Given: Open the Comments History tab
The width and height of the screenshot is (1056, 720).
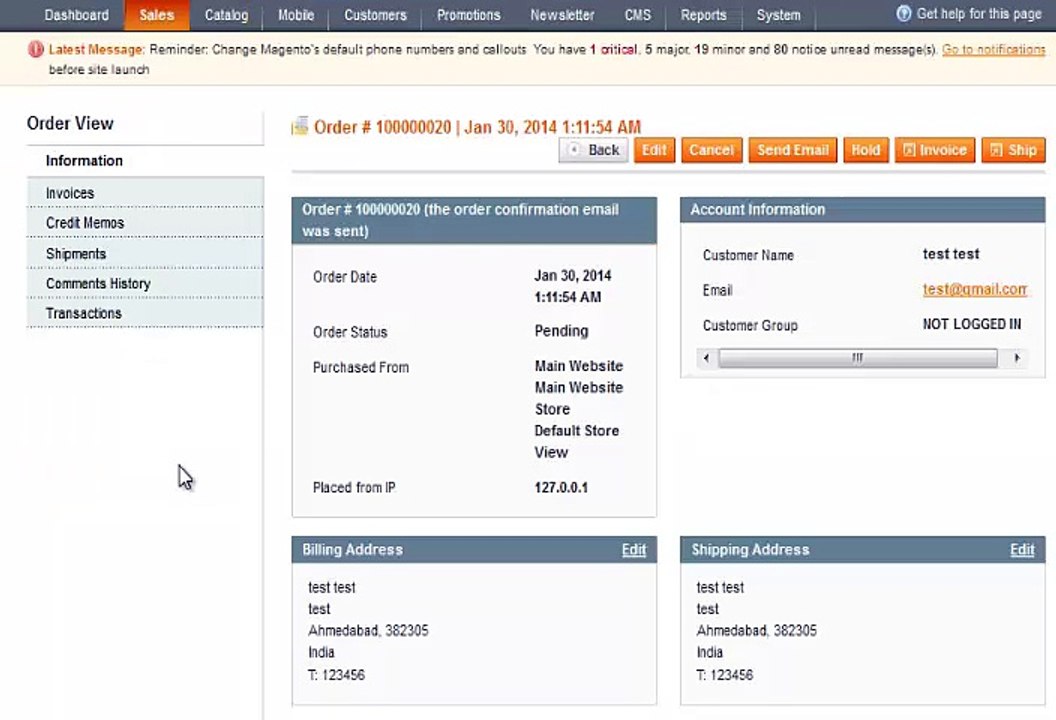Looking at the screenshot, I should pyautogui.click(x=145, y=284).
